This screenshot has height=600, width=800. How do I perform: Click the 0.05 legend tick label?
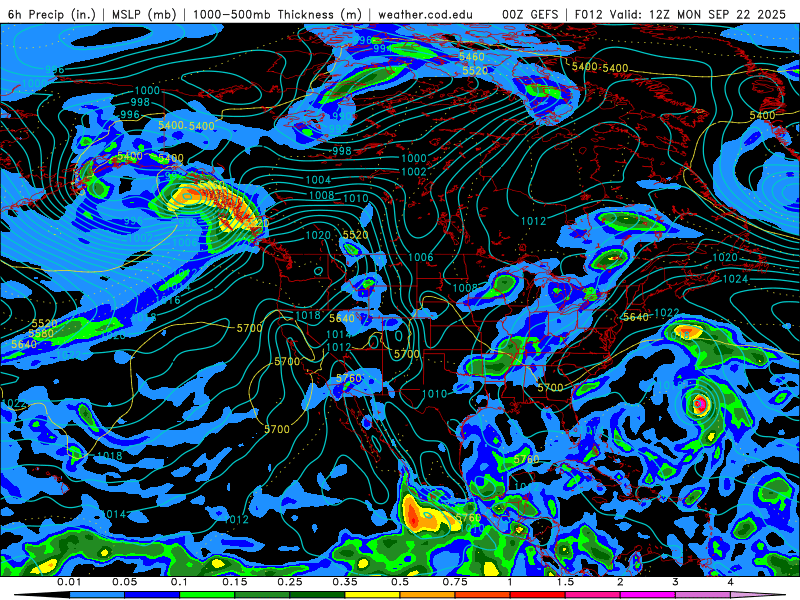tap(124, 582)
